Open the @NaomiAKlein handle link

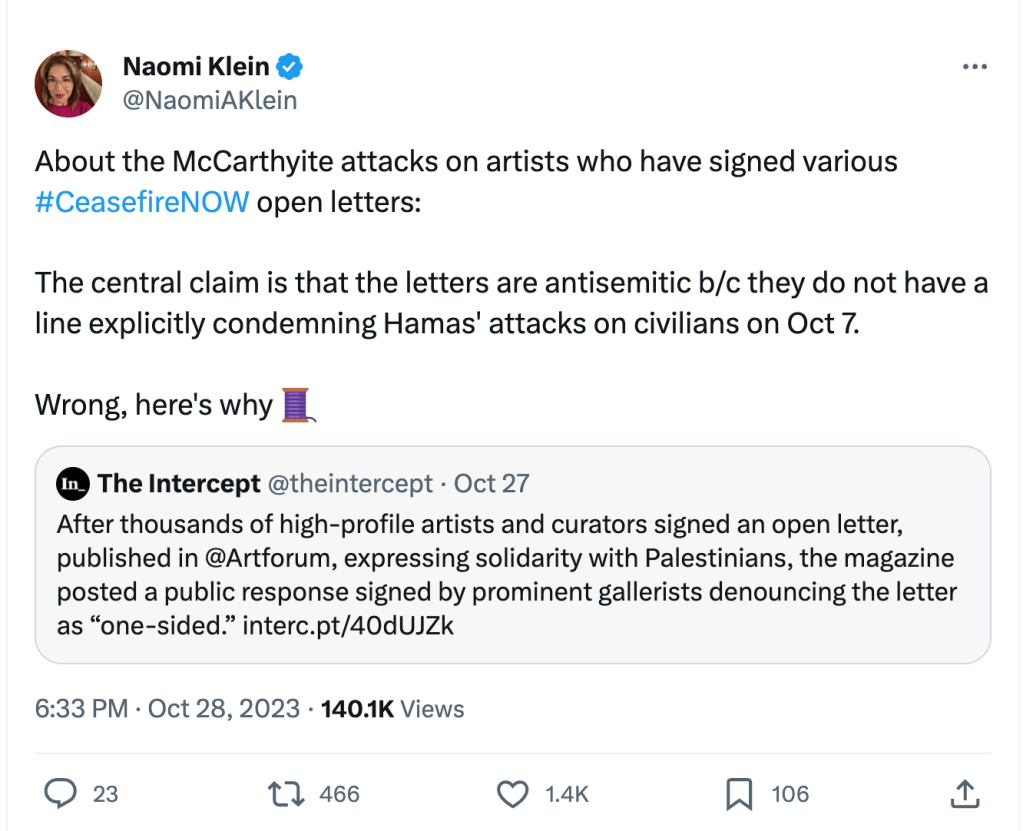210,100
